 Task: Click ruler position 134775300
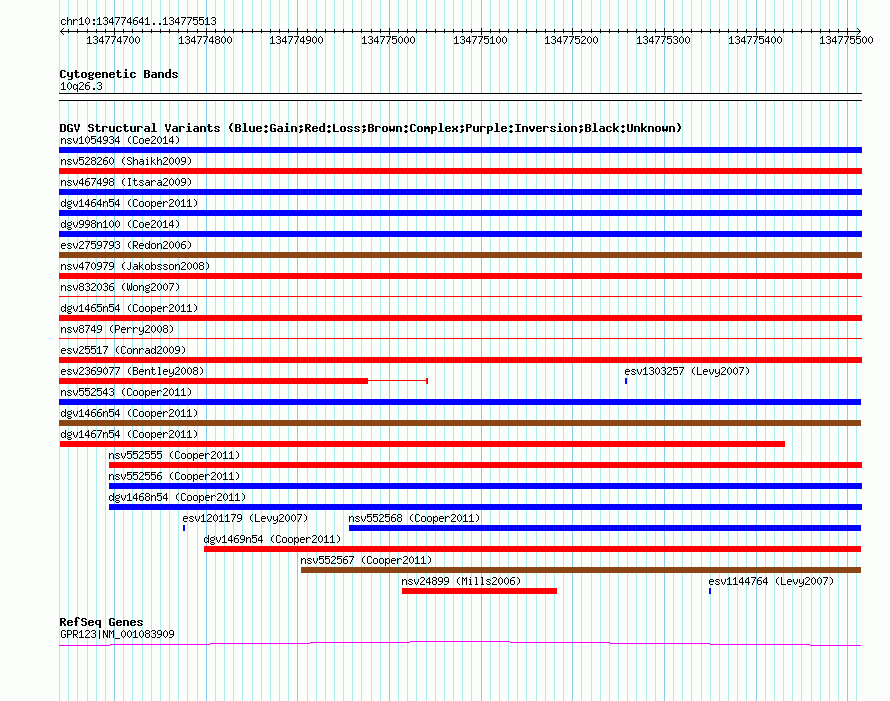(663, 40)
